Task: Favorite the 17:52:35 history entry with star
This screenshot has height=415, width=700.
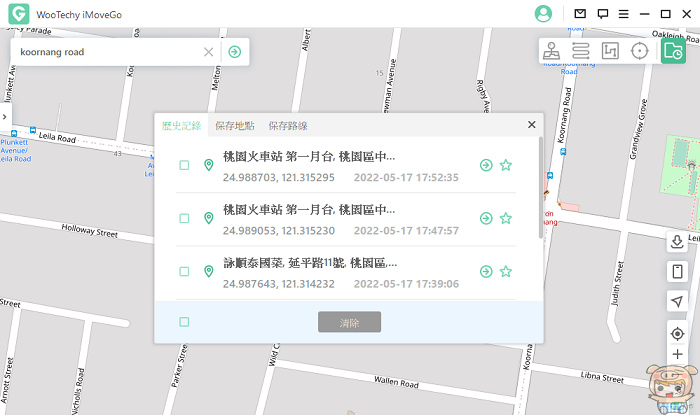Action: (x=506, y=165)
